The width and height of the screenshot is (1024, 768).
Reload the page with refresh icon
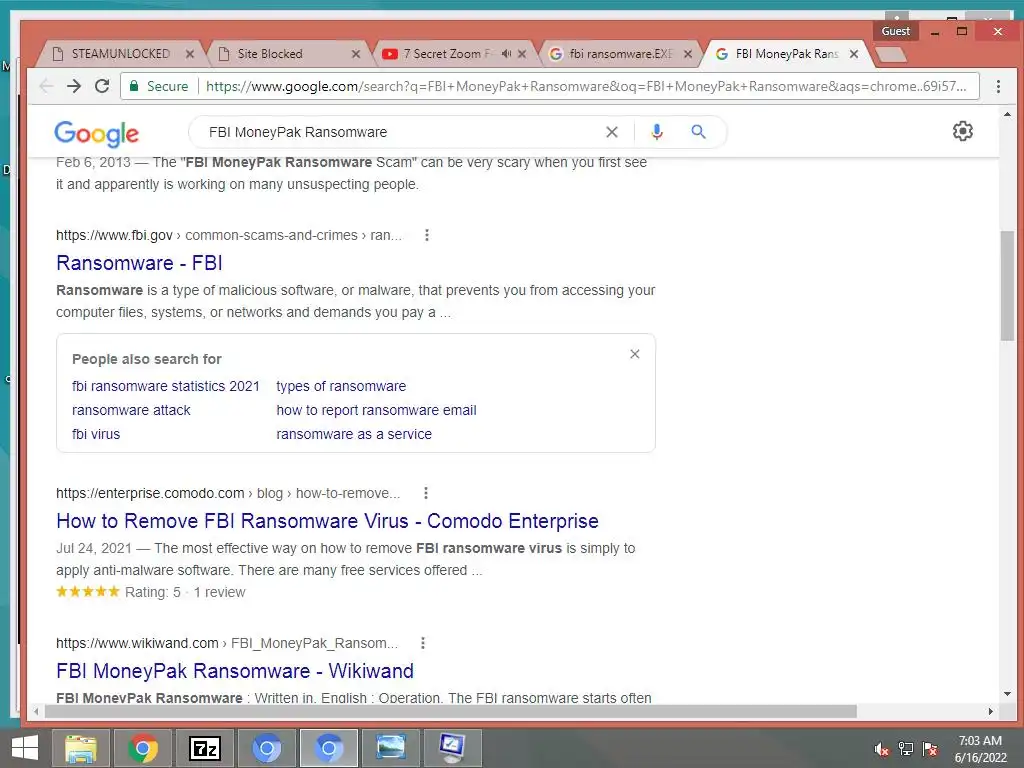tap(102, 86)
